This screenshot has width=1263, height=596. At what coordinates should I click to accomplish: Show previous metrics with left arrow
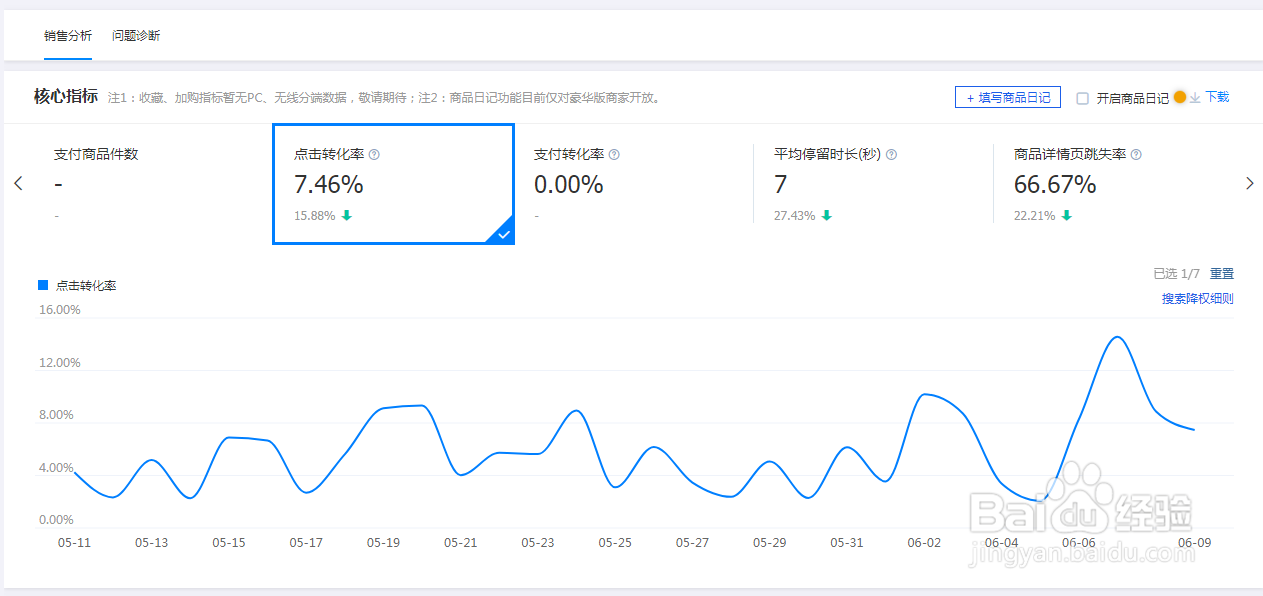[18, 183]
